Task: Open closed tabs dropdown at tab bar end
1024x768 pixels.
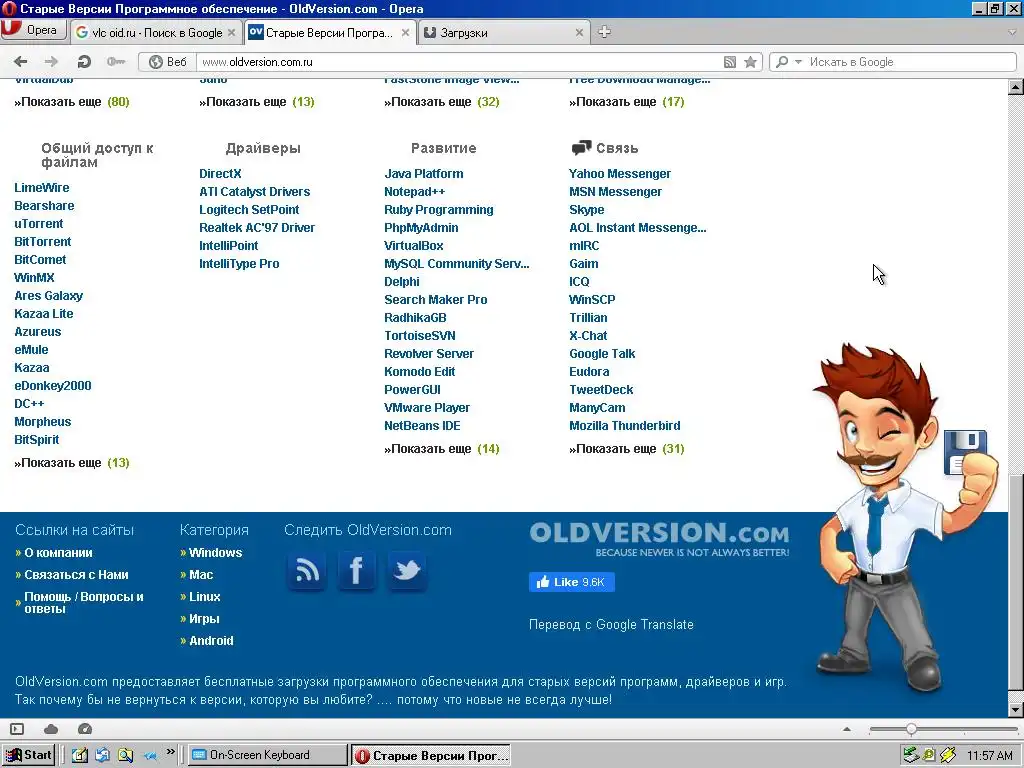Action: [x=1012, y=32]
